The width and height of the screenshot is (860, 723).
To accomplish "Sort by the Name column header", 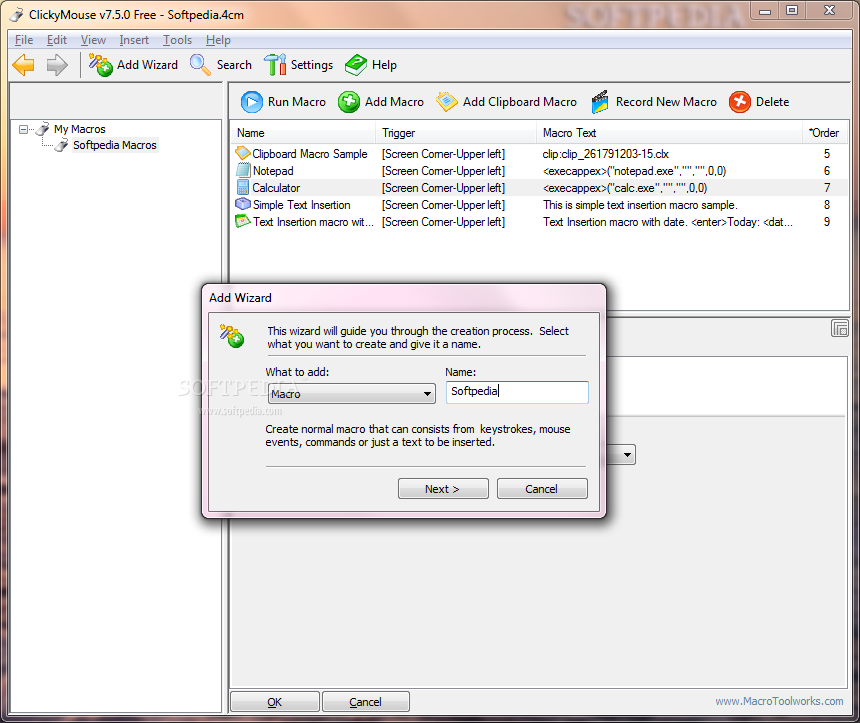I will click(x=302, y=133).
